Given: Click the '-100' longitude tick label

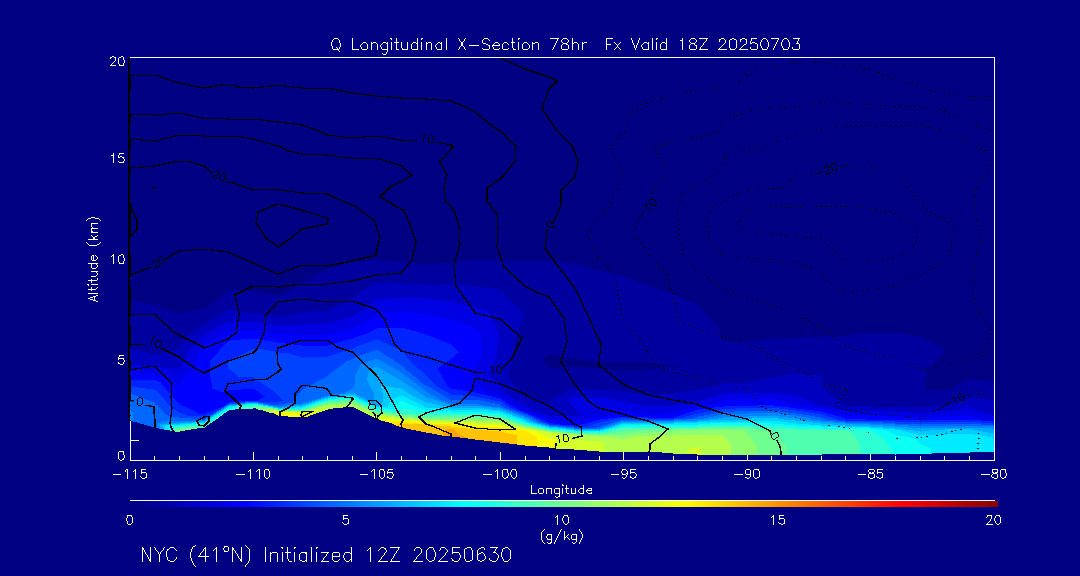Looking at the screenshot, I should tap(500, 475).
